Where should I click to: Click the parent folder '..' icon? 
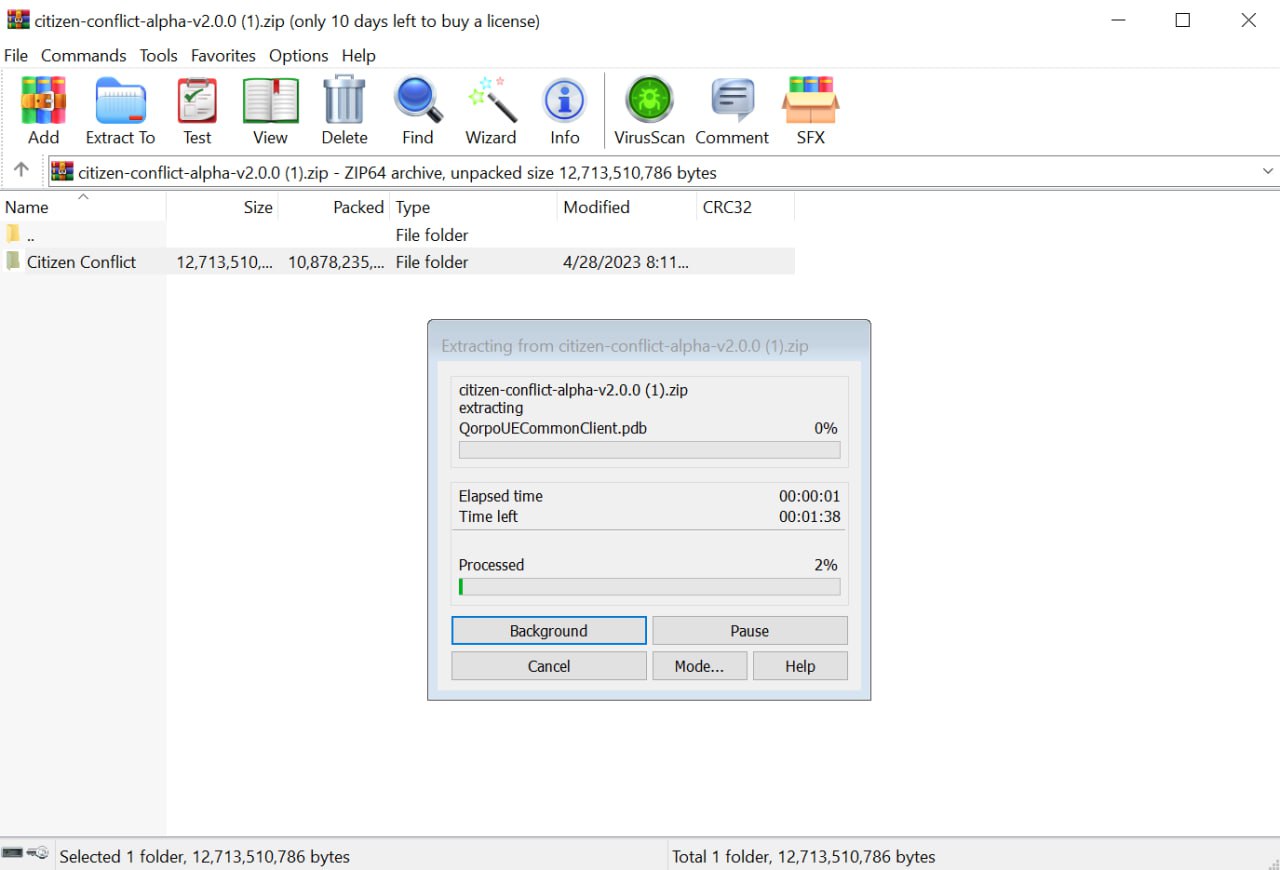click(x=13, y=235)
